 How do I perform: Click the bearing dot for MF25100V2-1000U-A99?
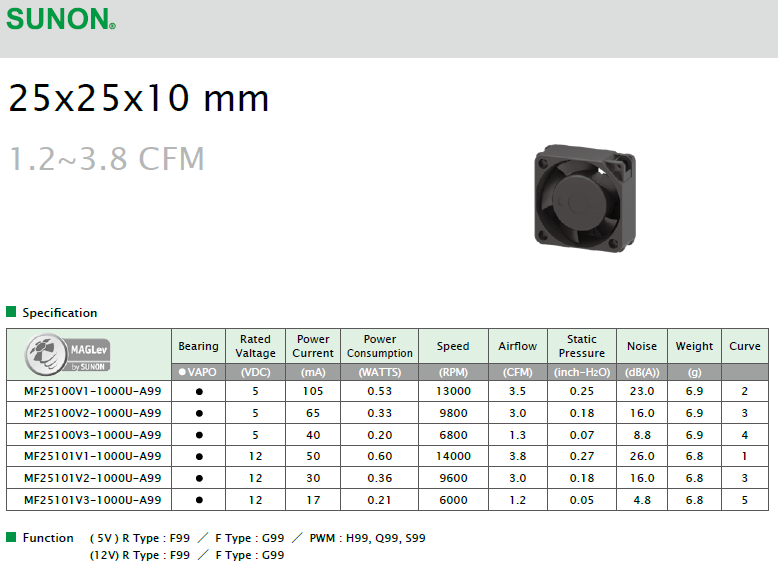(x=199, y=413)
